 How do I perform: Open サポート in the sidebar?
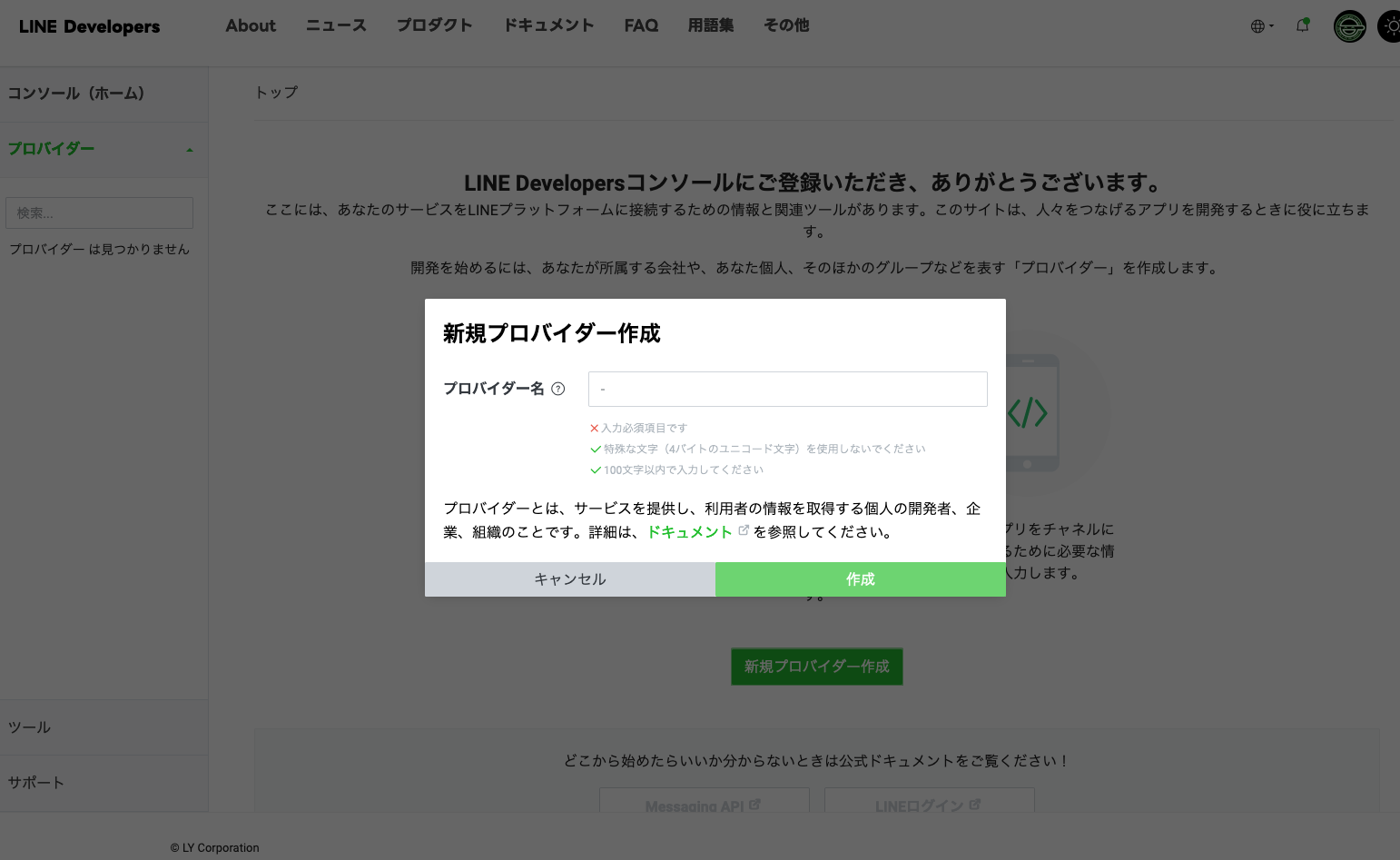[x=104, y=783]
